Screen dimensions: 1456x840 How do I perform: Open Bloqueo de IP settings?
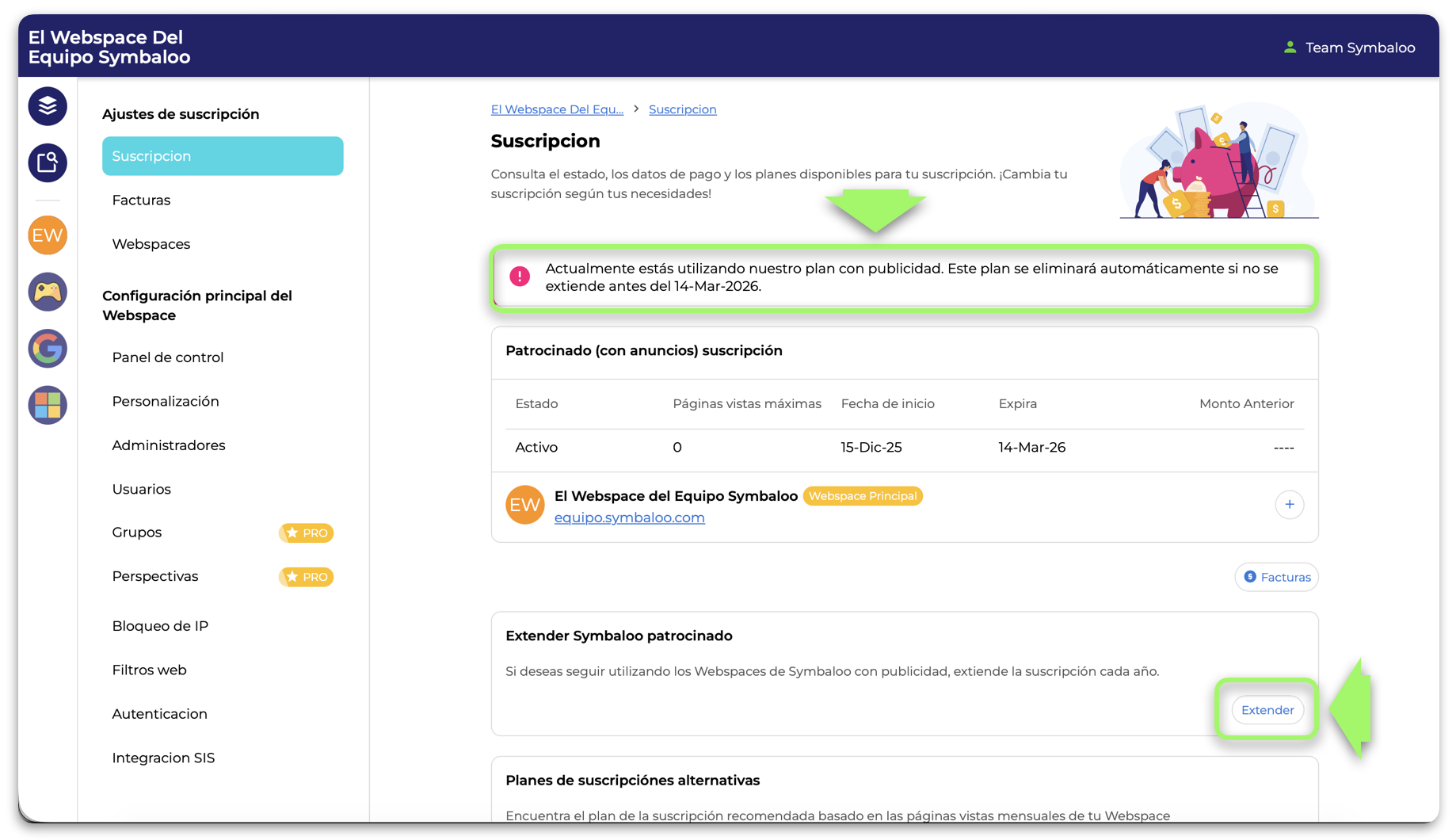click(160, 626)
